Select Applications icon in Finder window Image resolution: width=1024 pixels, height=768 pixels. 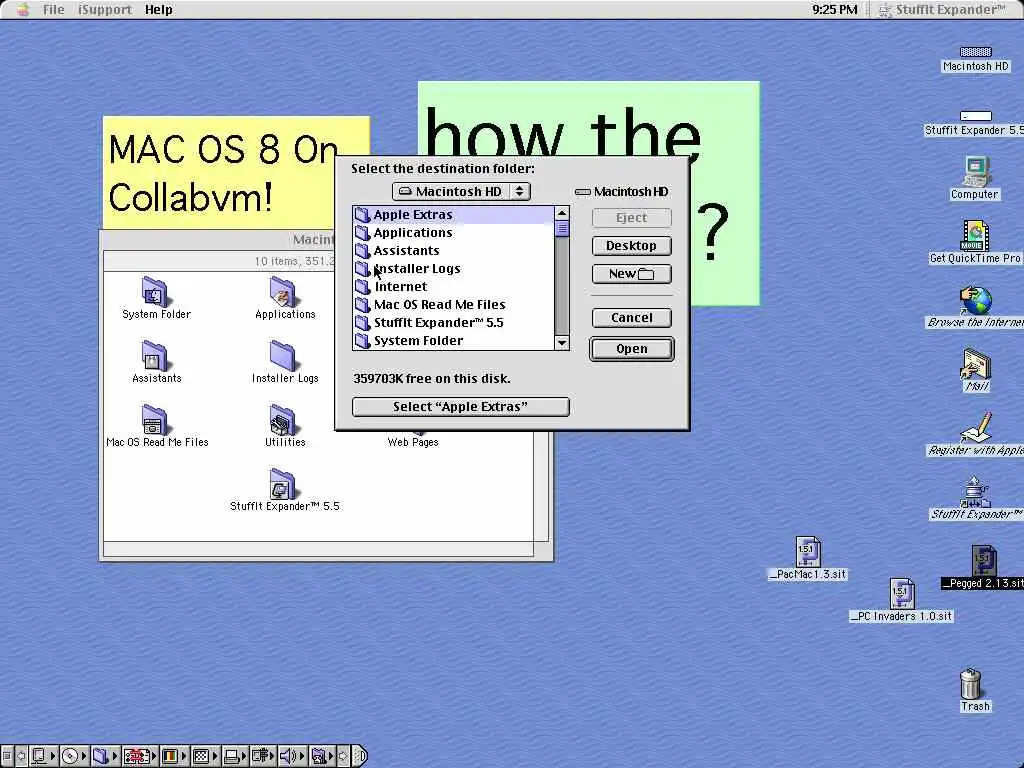(x=283, y=291)
